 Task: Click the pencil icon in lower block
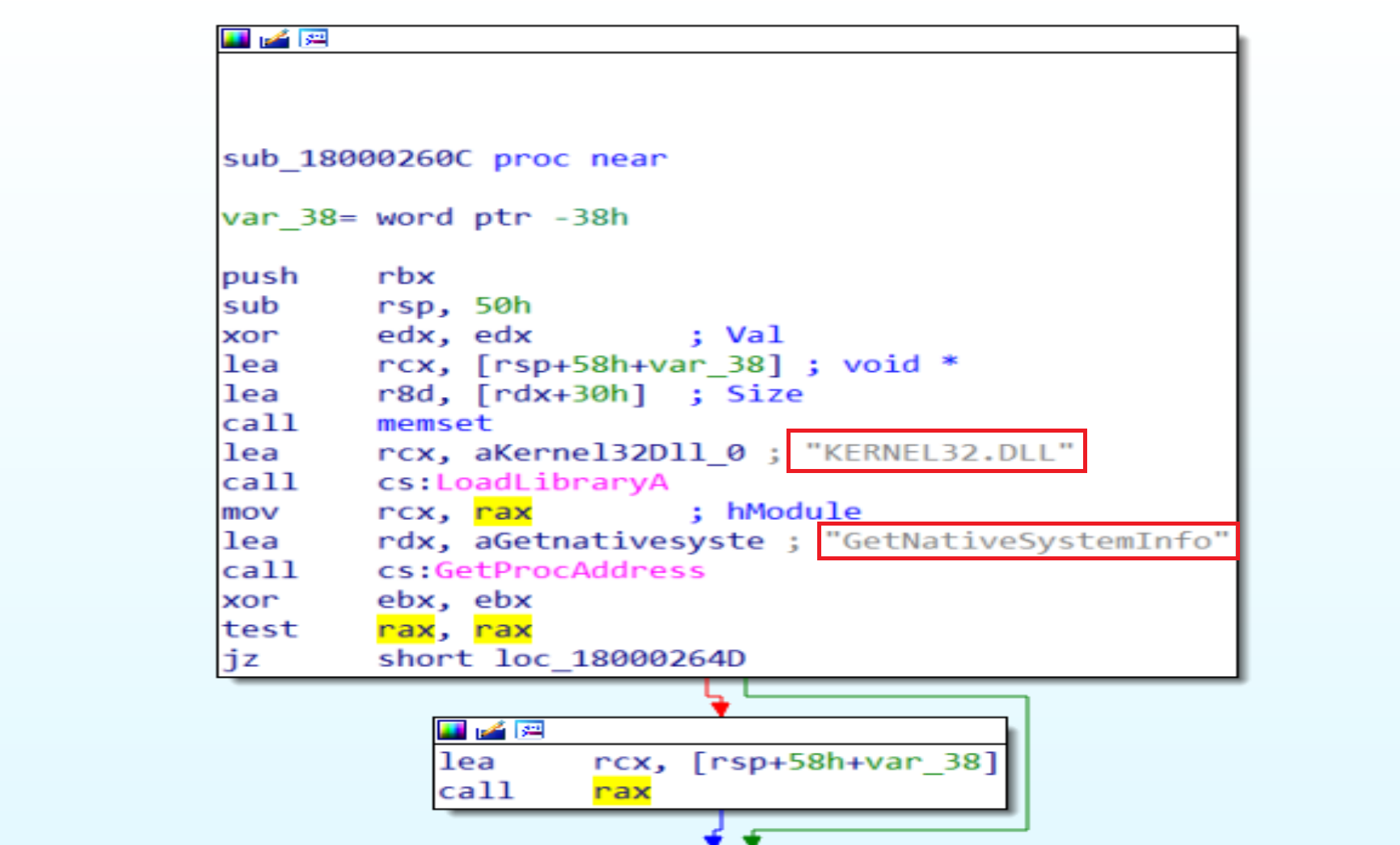pyautogui.click(x=491, y=730)
